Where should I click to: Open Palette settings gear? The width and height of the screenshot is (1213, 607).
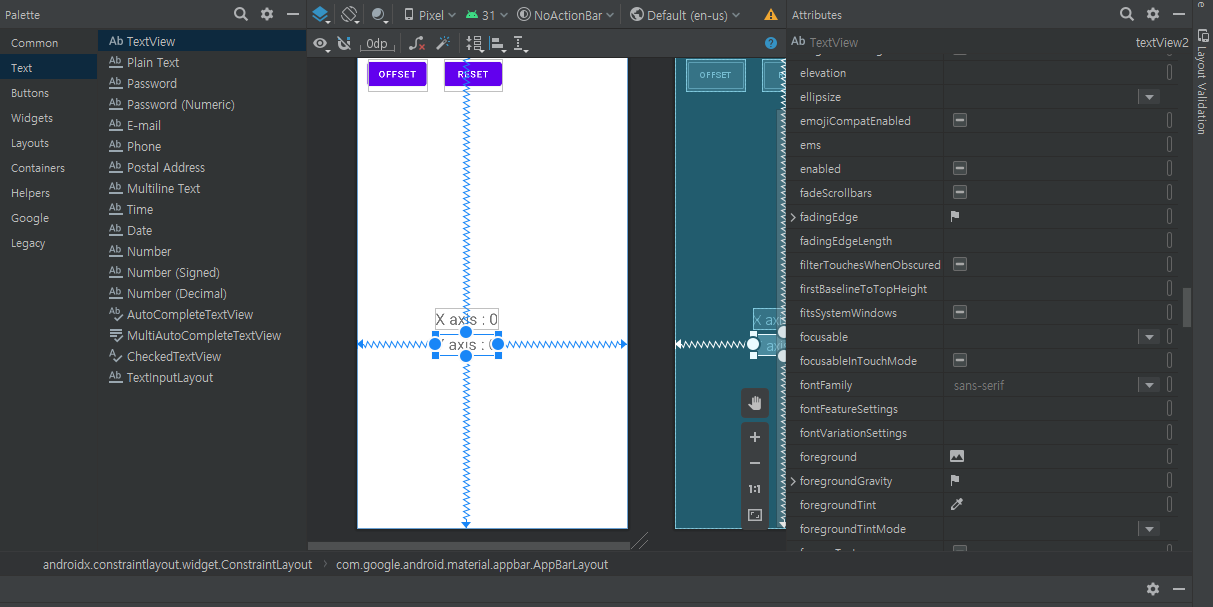pyautogui.click(x=267, y=14)
